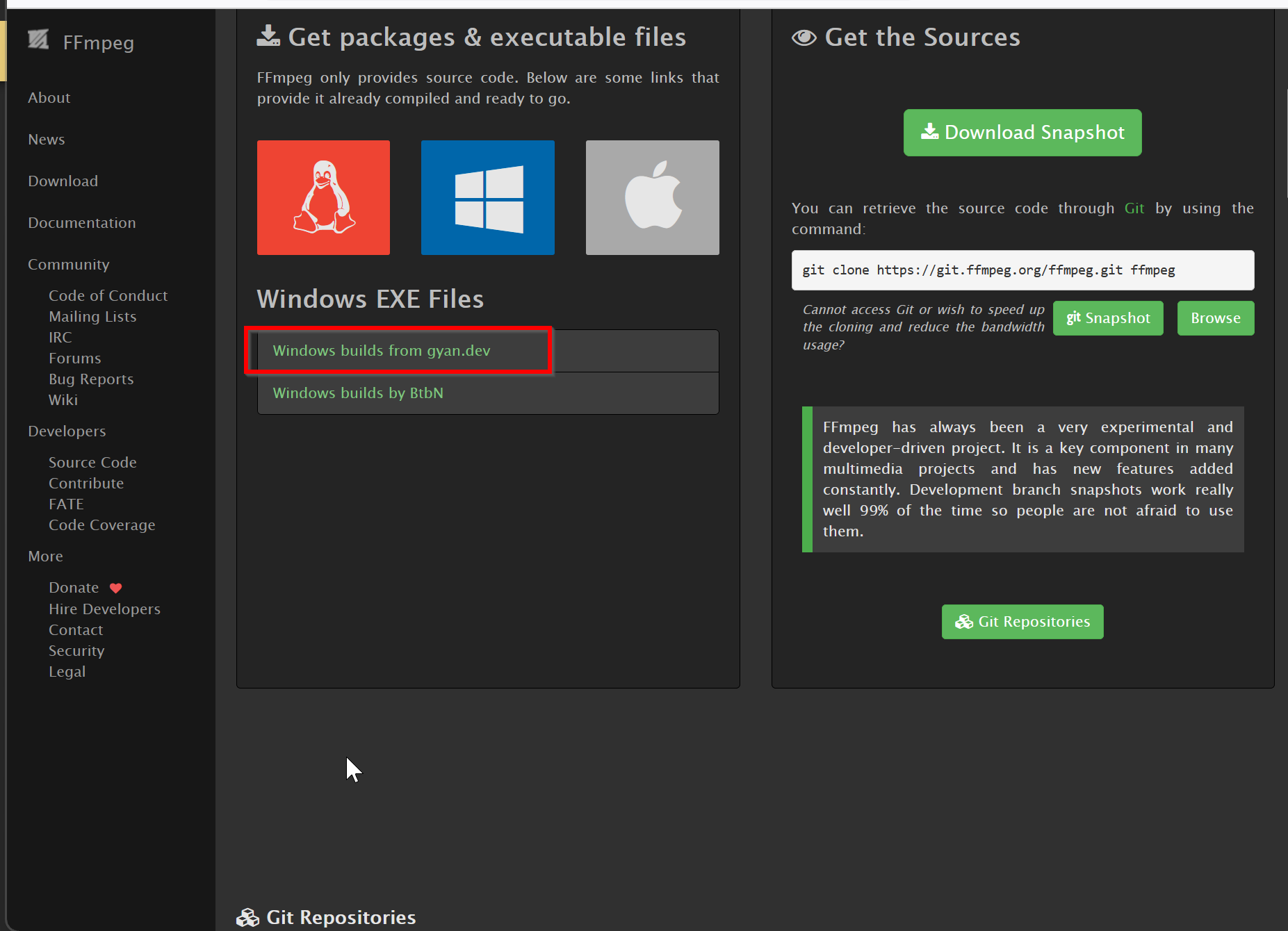Open Contribute link
The width and height of the screenshot is (1288, 931).
[86, 484]
